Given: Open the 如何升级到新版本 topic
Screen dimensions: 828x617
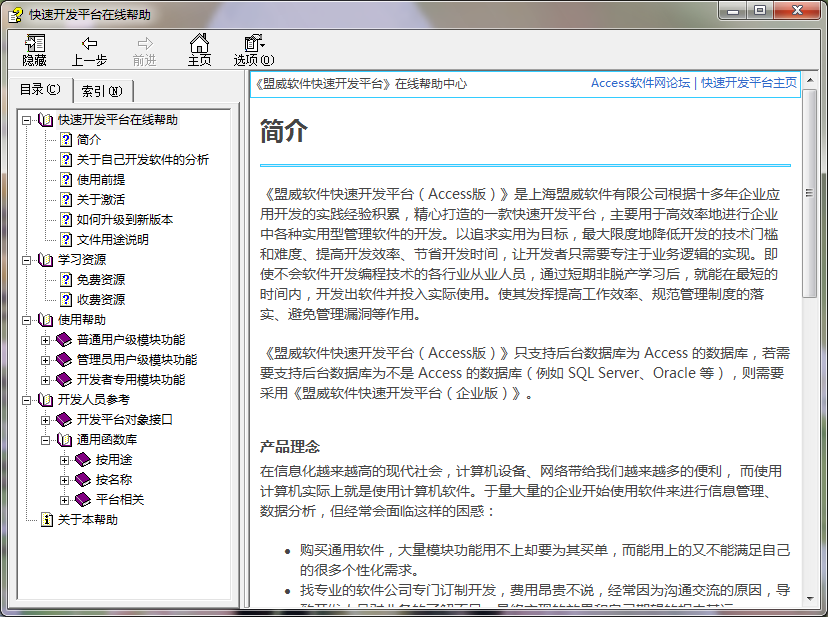Looking at the screenshot, I should tap(125, 220).
